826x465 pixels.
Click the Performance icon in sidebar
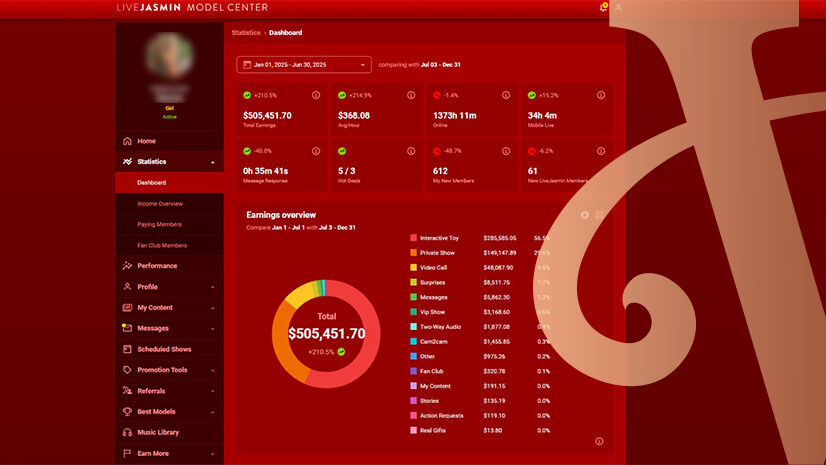click(x=127, y=266)
